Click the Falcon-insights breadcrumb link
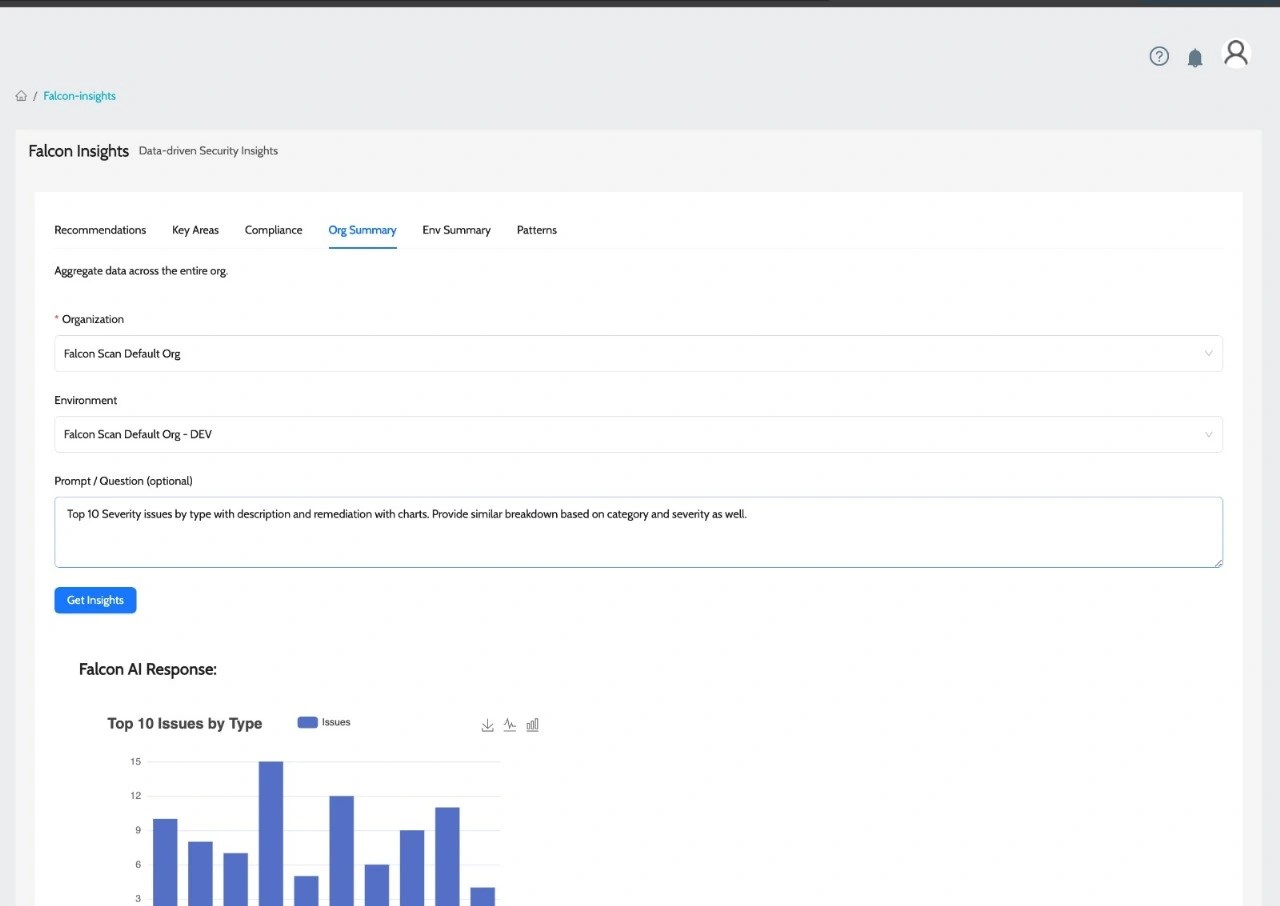The width and height of the screenshot is (1280, 906). [x=79, y=96]
